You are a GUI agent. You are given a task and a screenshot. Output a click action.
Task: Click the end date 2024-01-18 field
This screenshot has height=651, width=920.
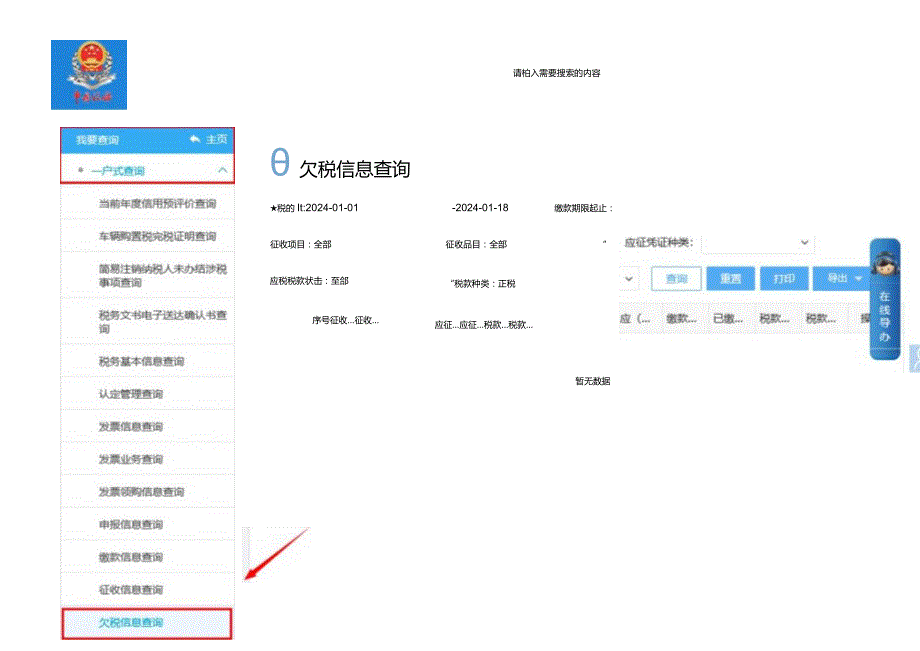tap(480, 208)
